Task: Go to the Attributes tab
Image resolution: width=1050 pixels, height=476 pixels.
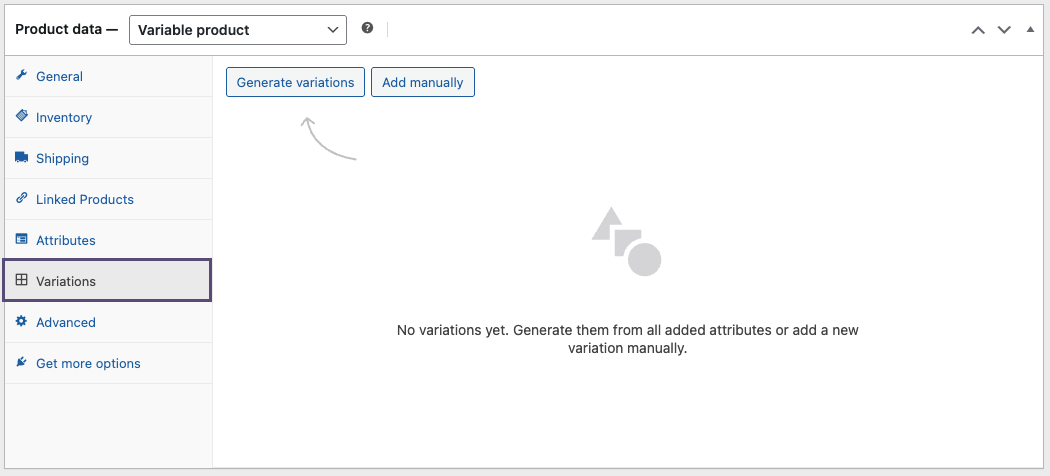Action: pyautogui.click(x=66, y=241)
